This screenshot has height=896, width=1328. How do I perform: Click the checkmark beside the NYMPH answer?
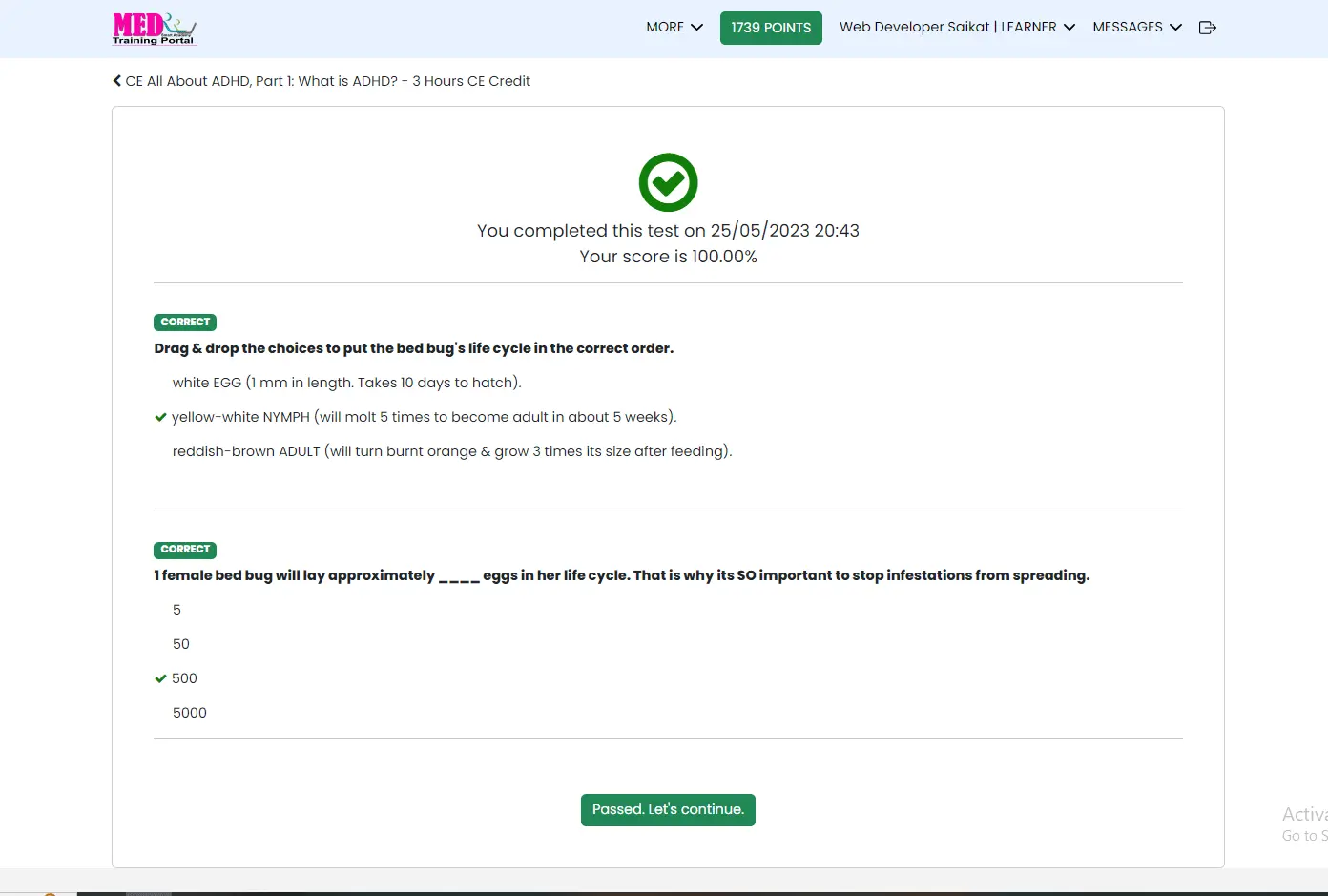pyautogui.click(x=160, y=417)
